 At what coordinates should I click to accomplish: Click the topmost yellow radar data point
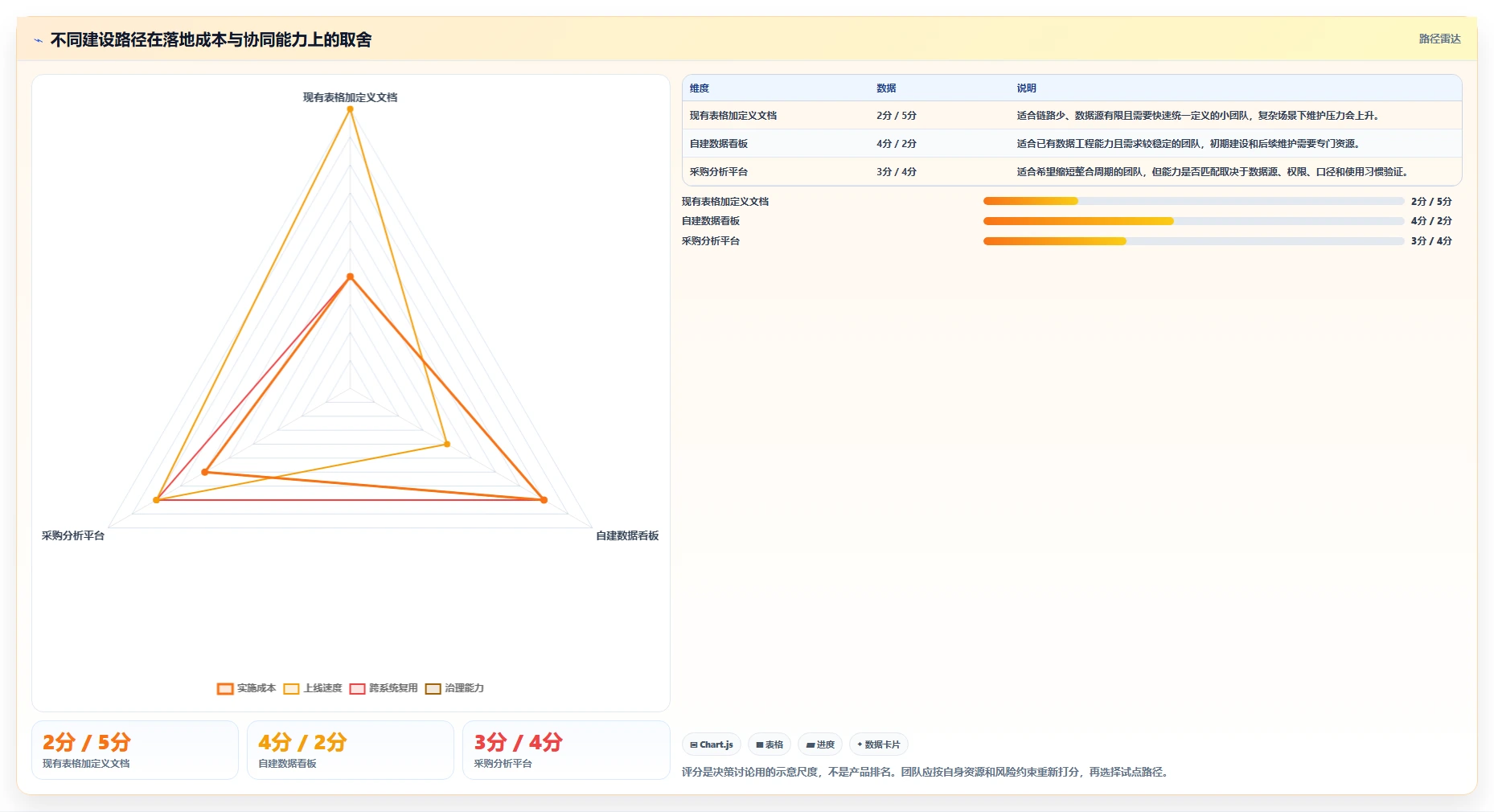350,109
